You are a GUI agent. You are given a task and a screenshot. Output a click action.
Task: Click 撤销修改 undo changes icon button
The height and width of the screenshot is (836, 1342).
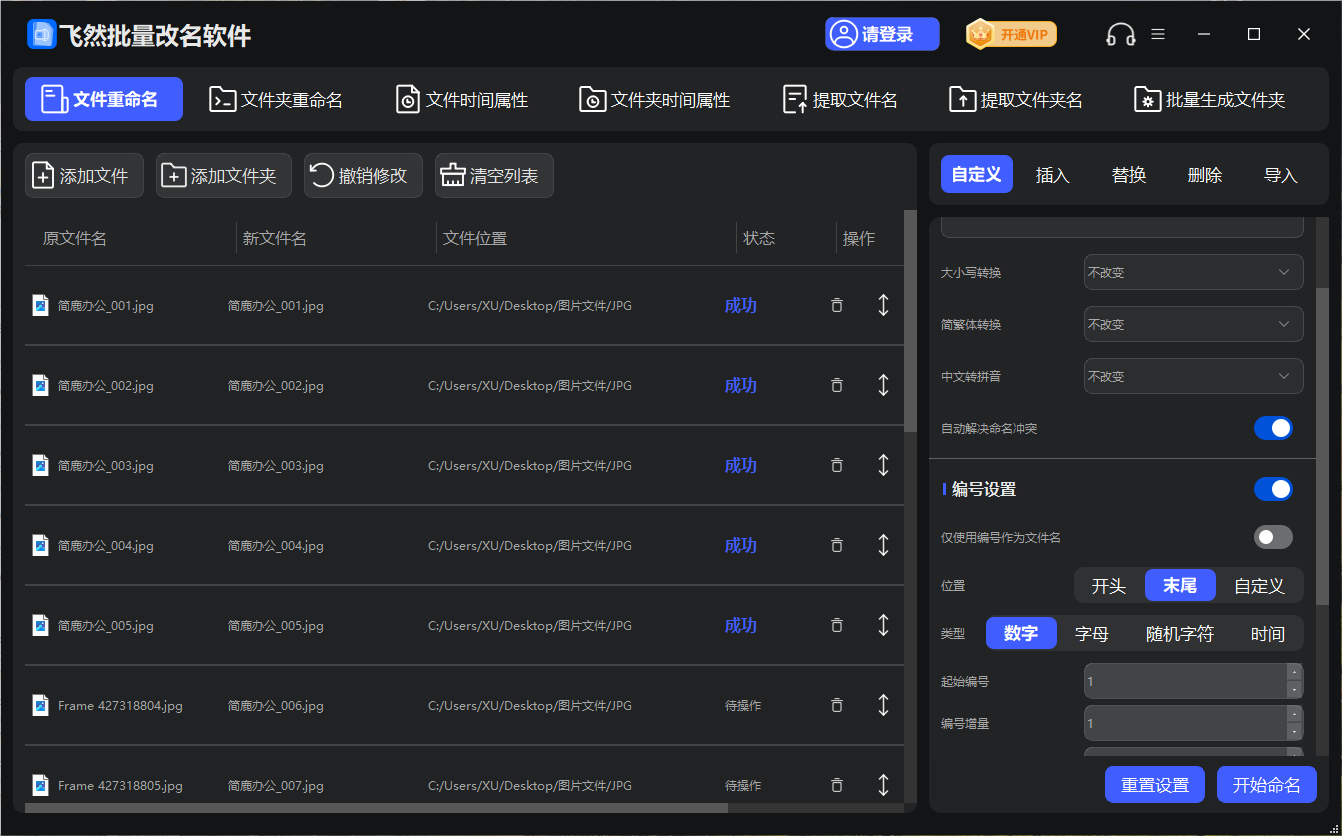pos(363,176)
